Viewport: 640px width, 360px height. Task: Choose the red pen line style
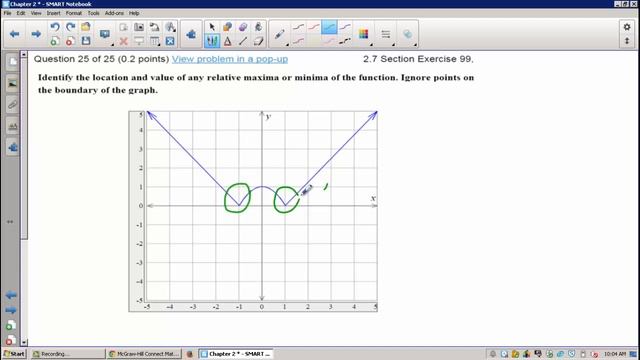pyautogui.click(x=314, y=27)
